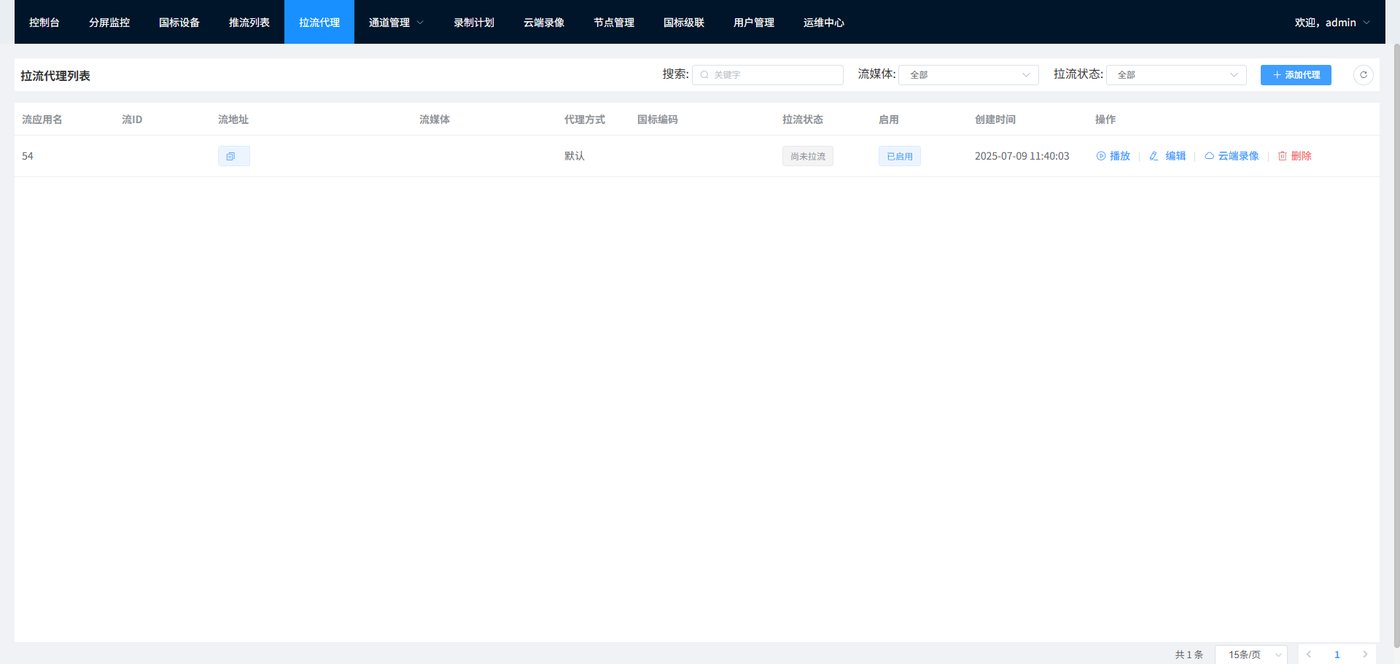Open the 拉流状态 filter dropdown
Viewport: 1400px width, 664px height.
click(x=1176, y=75)
